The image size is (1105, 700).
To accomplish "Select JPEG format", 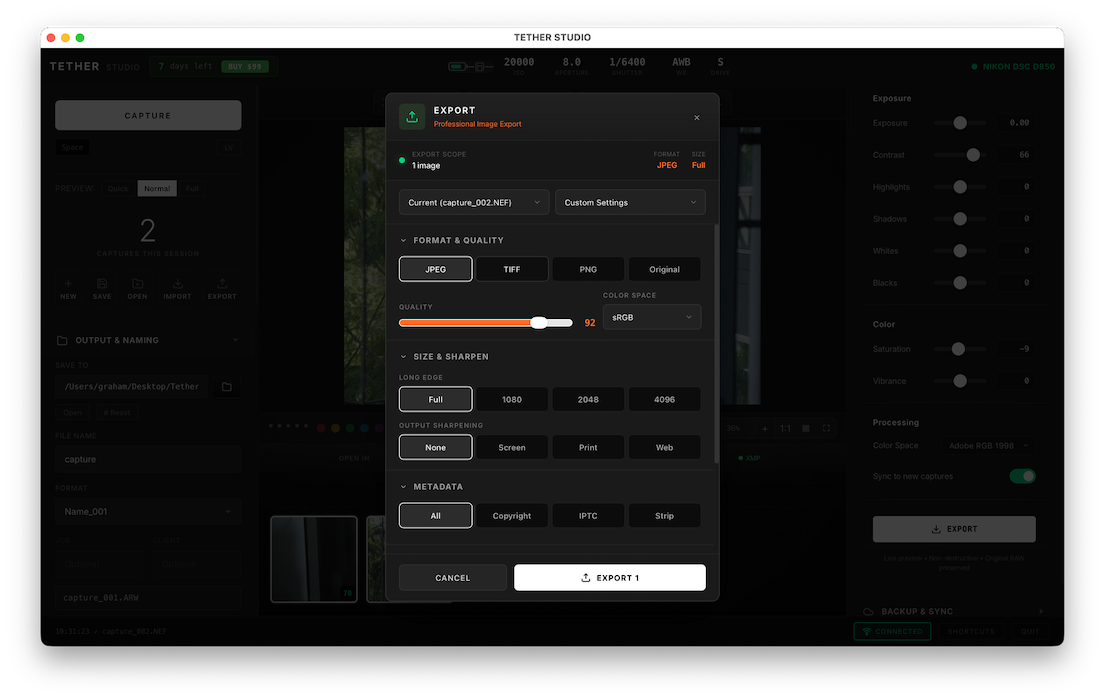I will click(x=436, y=269).
